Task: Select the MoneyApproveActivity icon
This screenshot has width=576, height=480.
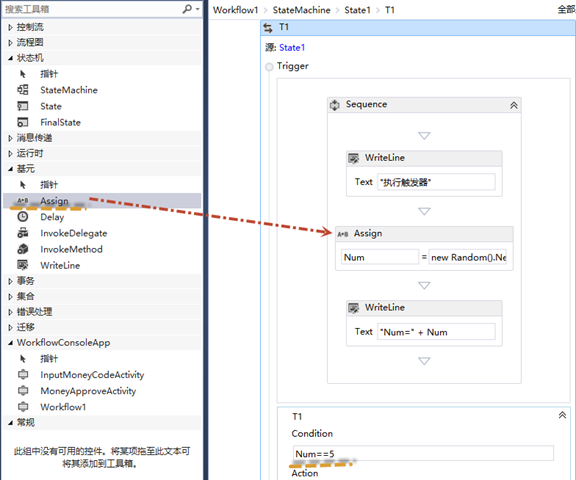Action: (x=23, y=390)
